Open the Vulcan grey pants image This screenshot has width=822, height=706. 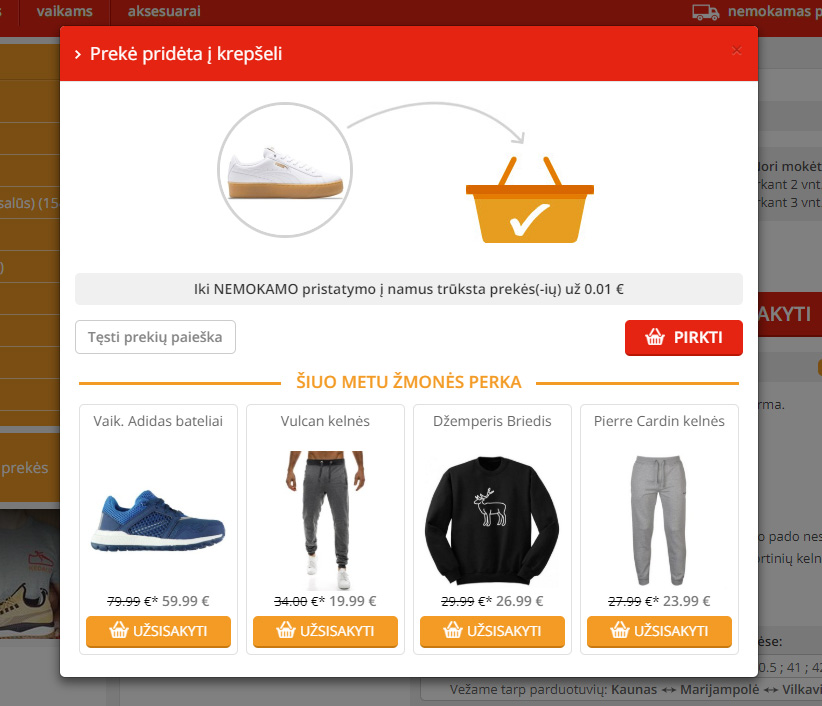325,519
